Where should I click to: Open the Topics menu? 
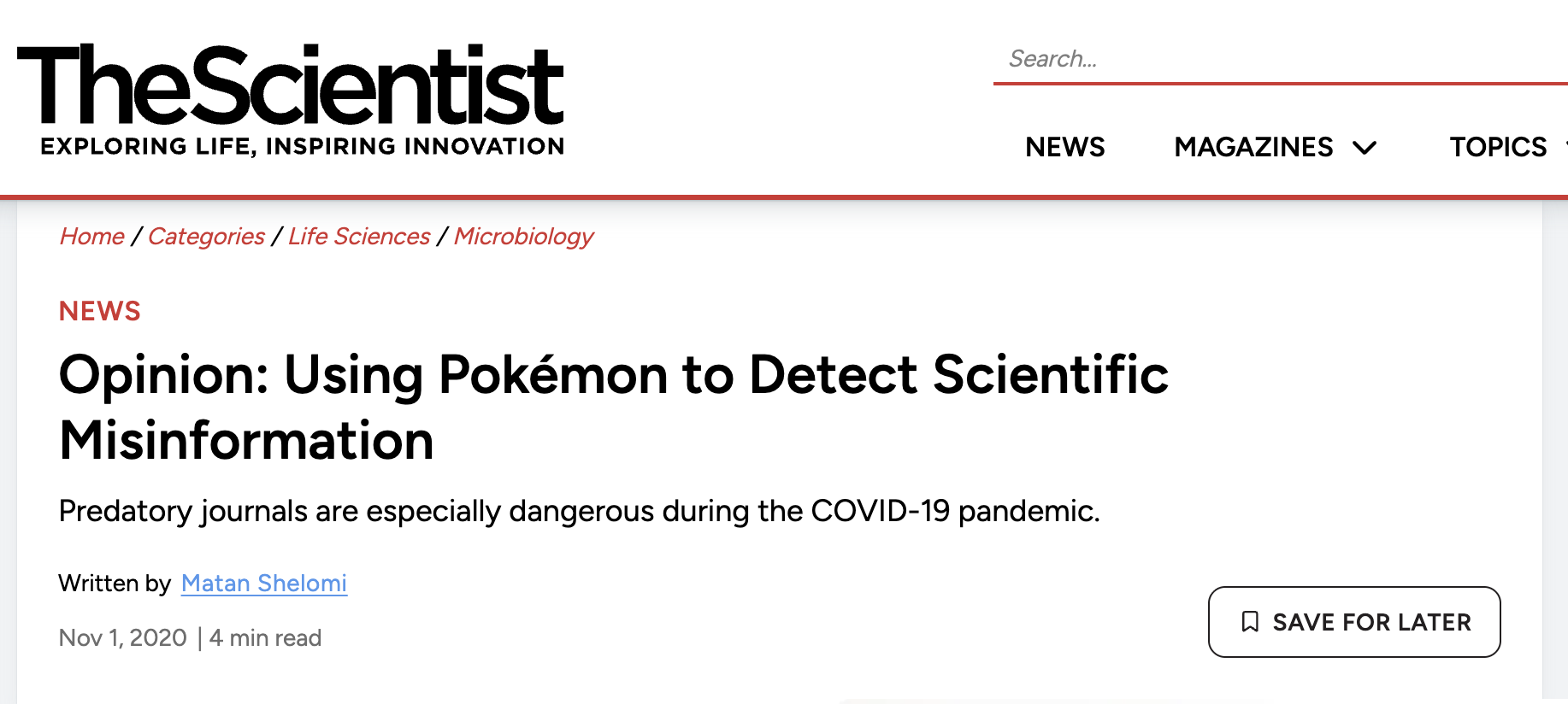coord(1498,147)
